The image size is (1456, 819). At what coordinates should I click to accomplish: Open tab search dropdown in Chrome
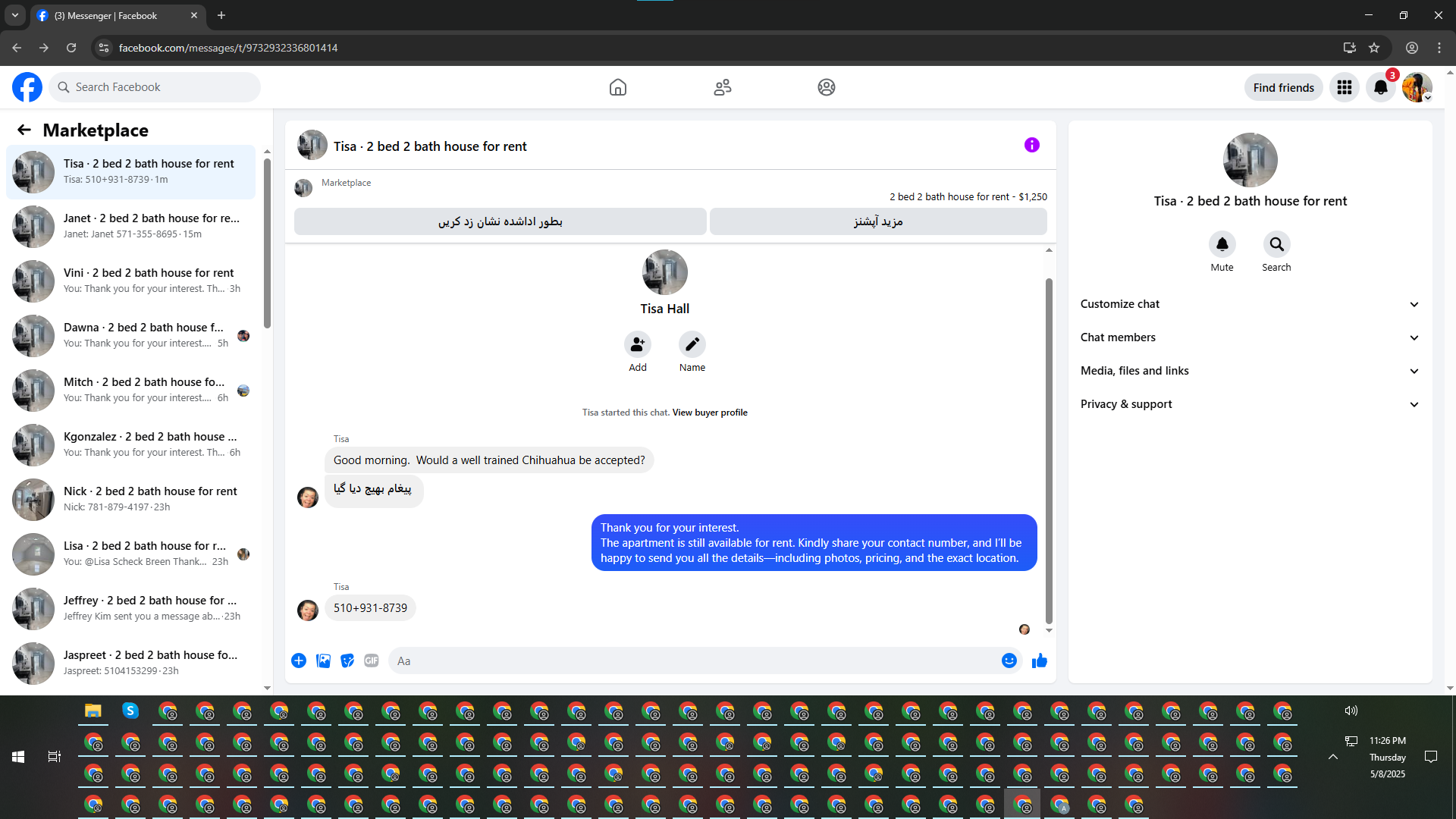point(15,15)
